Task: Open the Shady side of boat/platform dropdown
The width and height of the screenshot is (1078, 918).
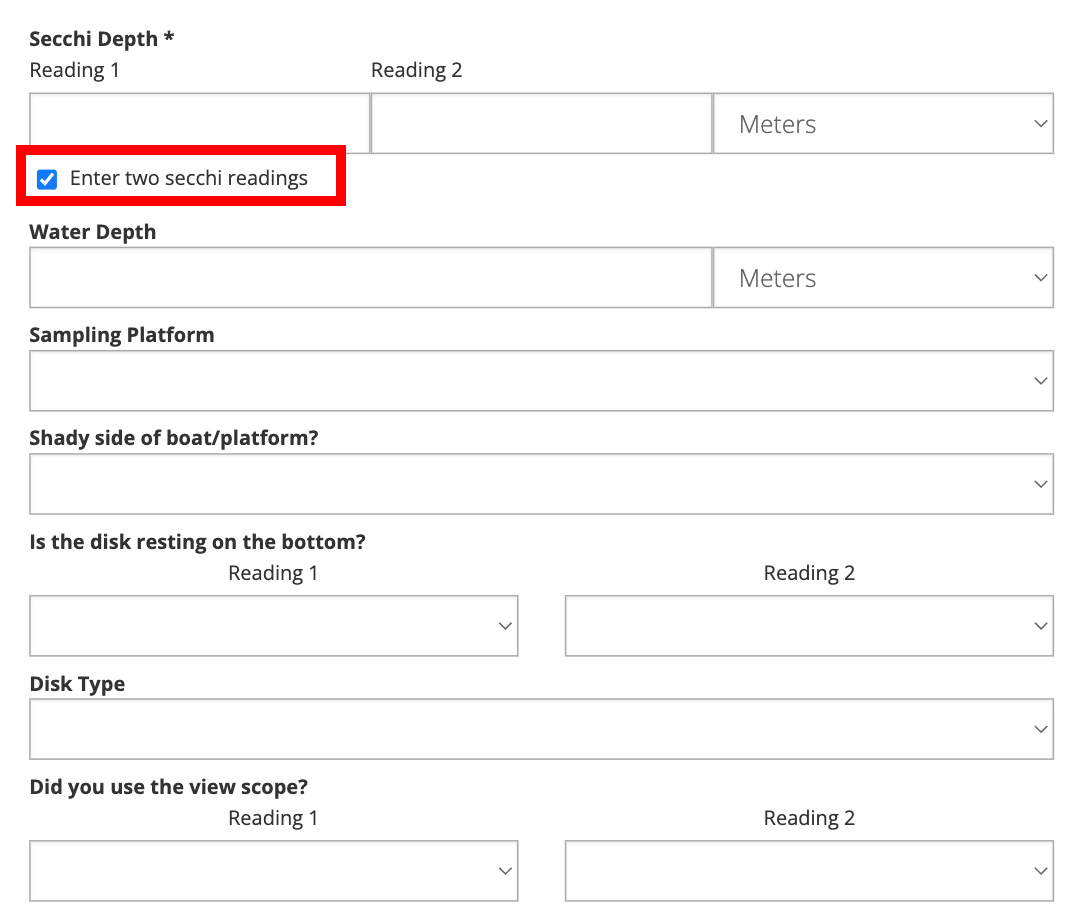Action: pyautogui.click(x=541, y=485)
